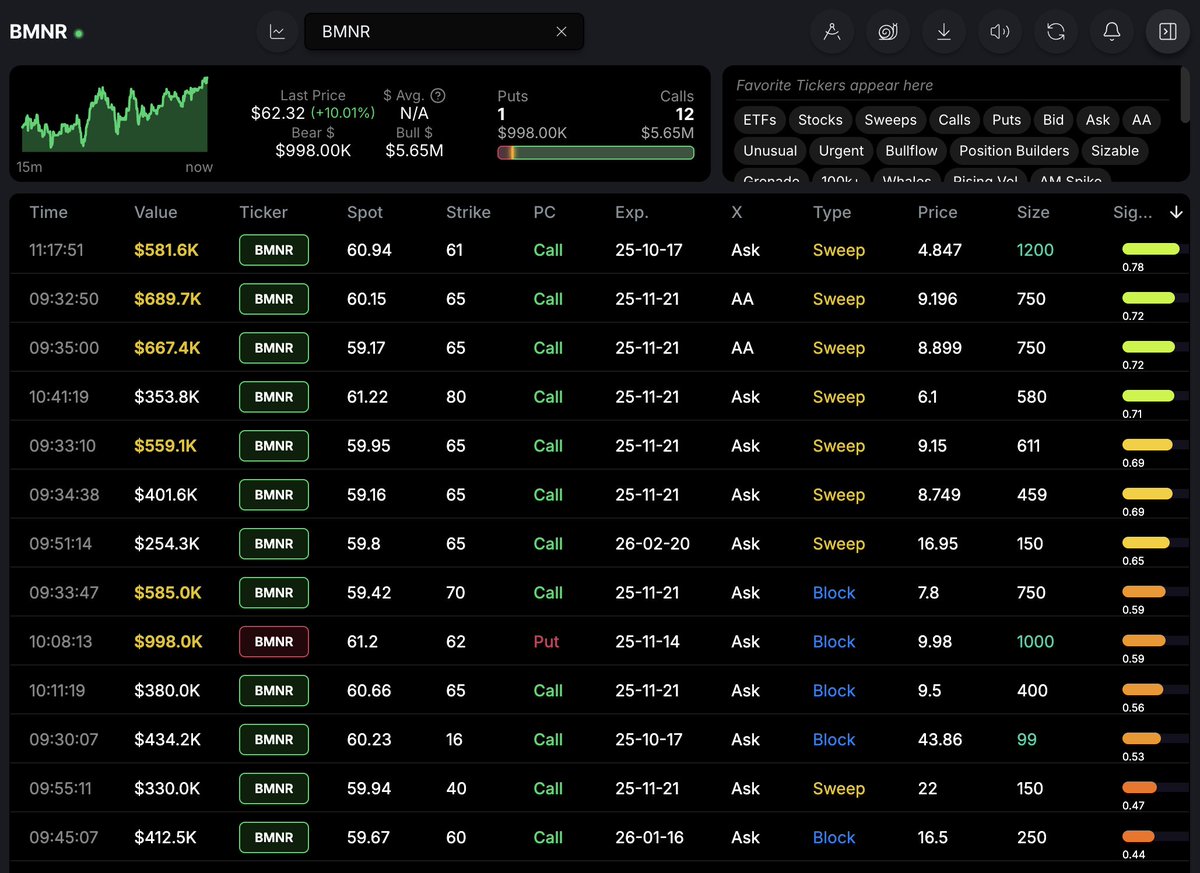Toggle the Stocks filter chip
1200x873 pixels.
point(820,120)
